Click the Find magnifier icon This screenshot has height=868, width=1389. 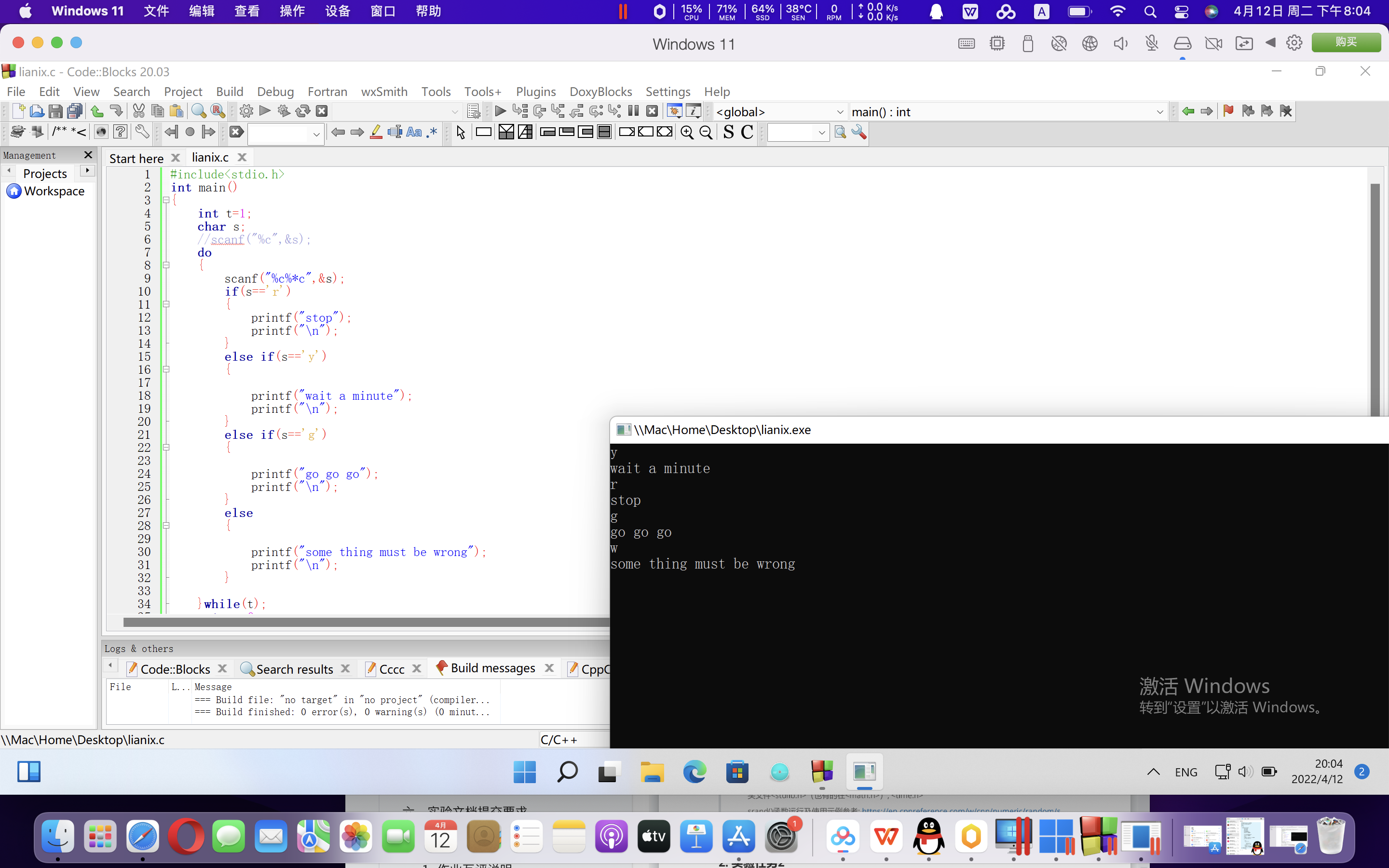pyautogui.click(x=199, y=111)
